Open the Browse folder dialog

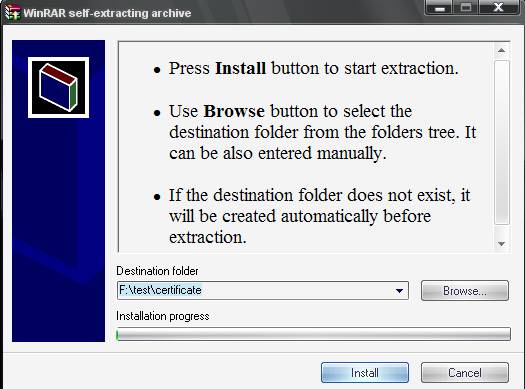(465, 291)
